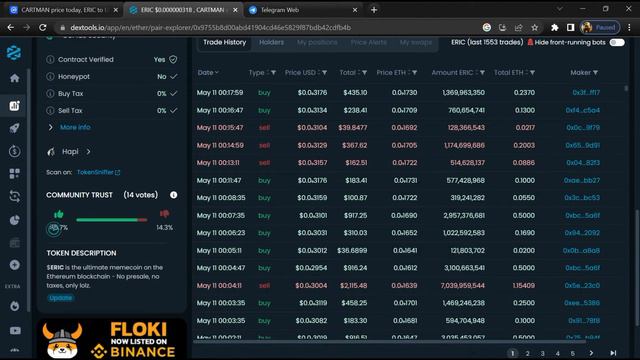This screenshot has height=360, width=640.
Task: Switch to My swaps tab
Action: pyautogui.click(x=416, y=42)
